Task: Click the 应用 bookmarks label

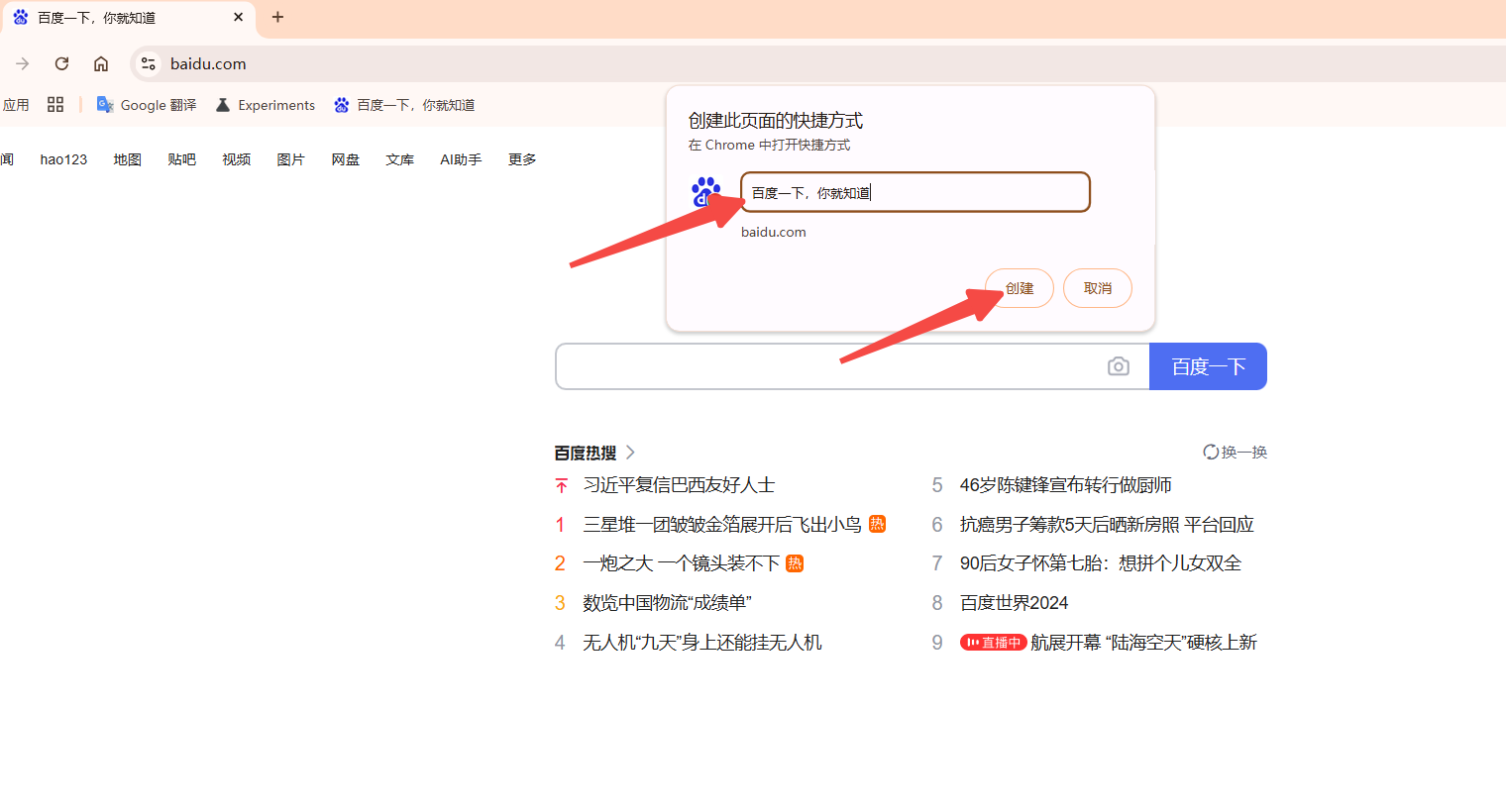Action: [x=15, y=105]
